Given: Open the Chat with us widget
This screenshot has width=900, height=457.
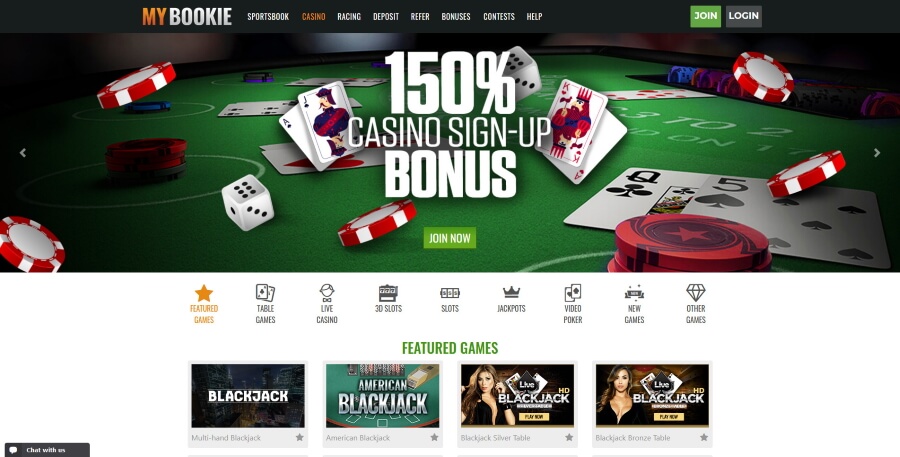Looking at the screenshot, I should tap(47, 450).
